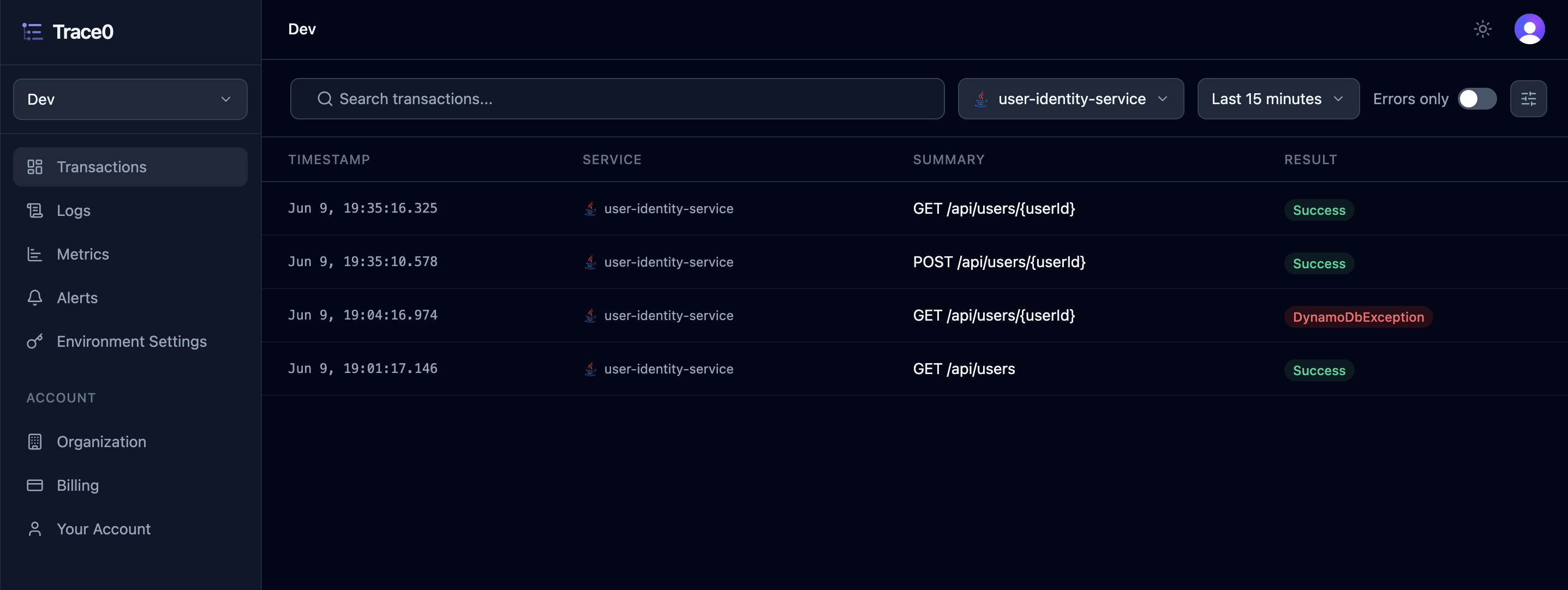Click timestamp Jun 9, 19:04:16.974
The image size is (1568, 590).
point(362,315)
